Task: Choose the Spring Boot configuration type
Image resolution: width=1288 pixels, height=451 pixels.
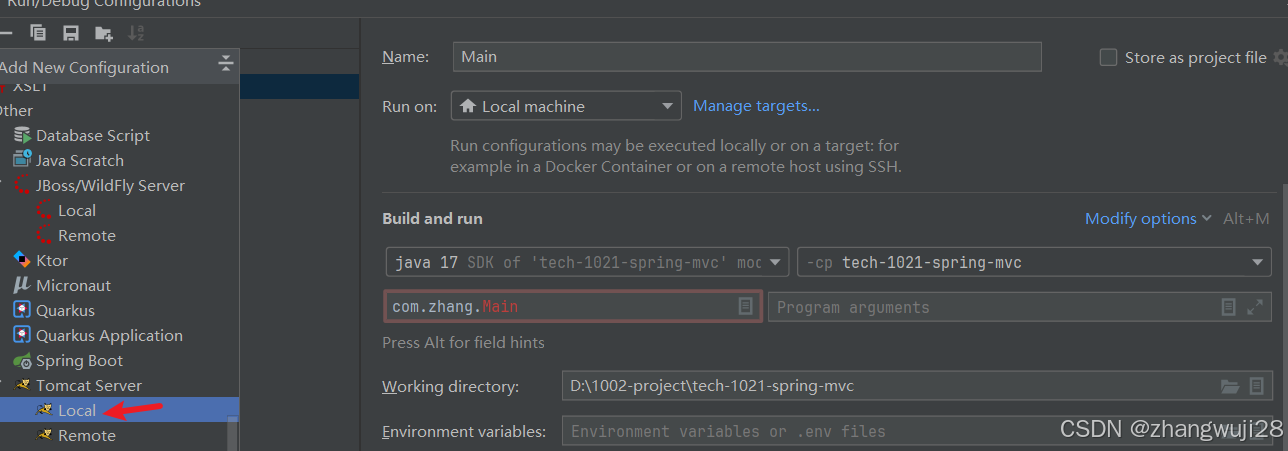Action: [79, 361]
